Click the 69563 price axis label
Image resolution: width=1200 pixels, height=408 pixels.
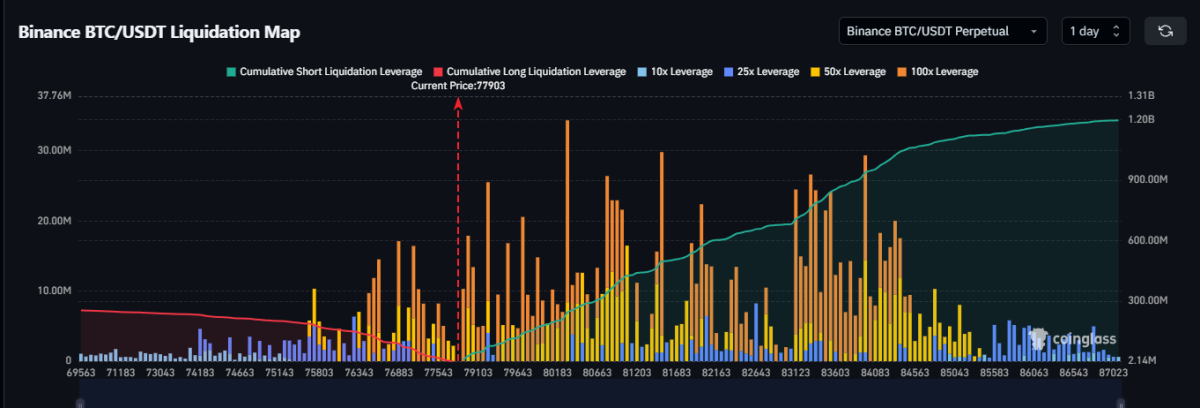point(80,372)
